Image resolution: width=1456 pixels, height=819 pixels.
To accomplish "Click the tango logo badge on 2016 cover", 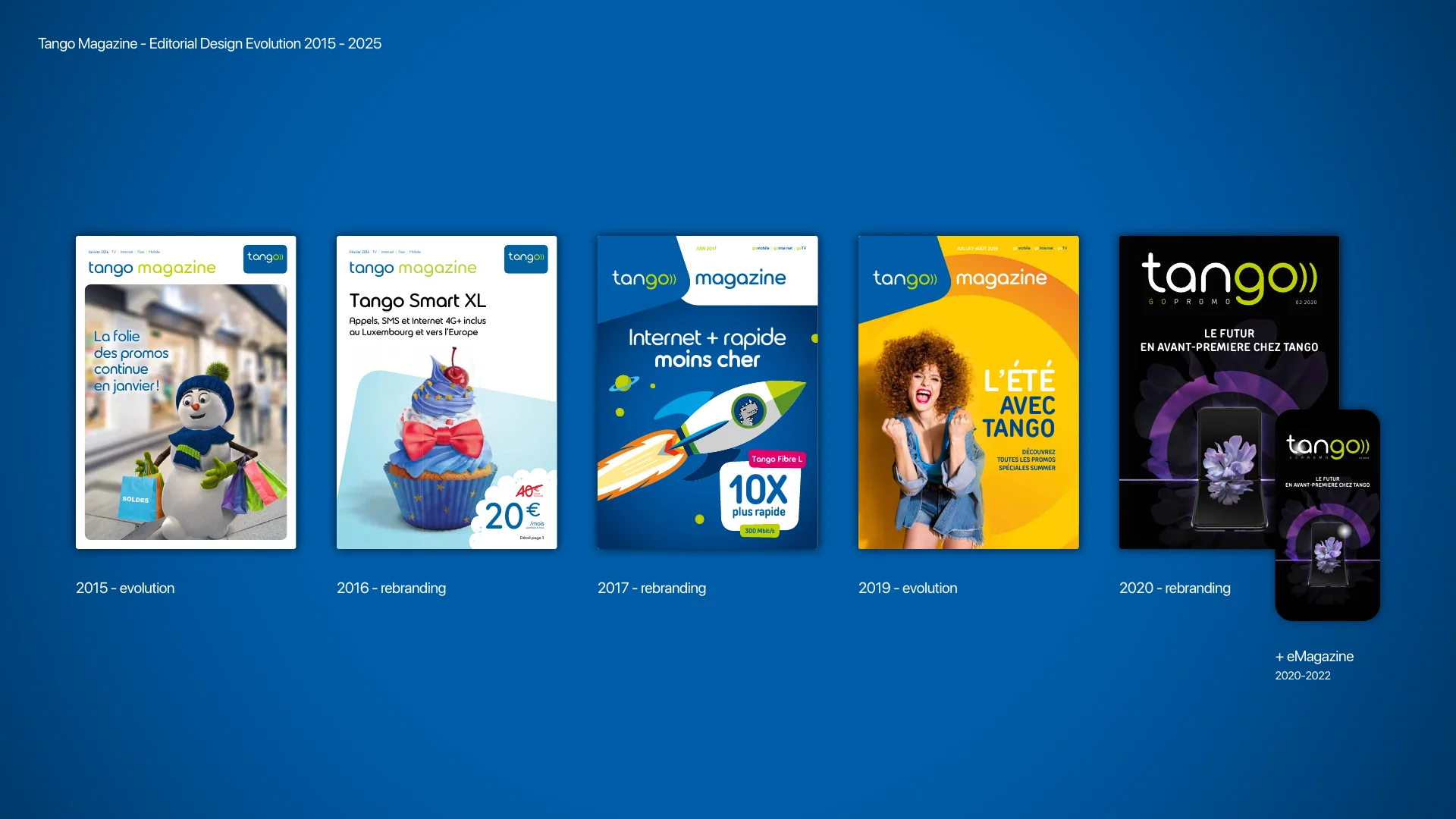I will [526, 259].
